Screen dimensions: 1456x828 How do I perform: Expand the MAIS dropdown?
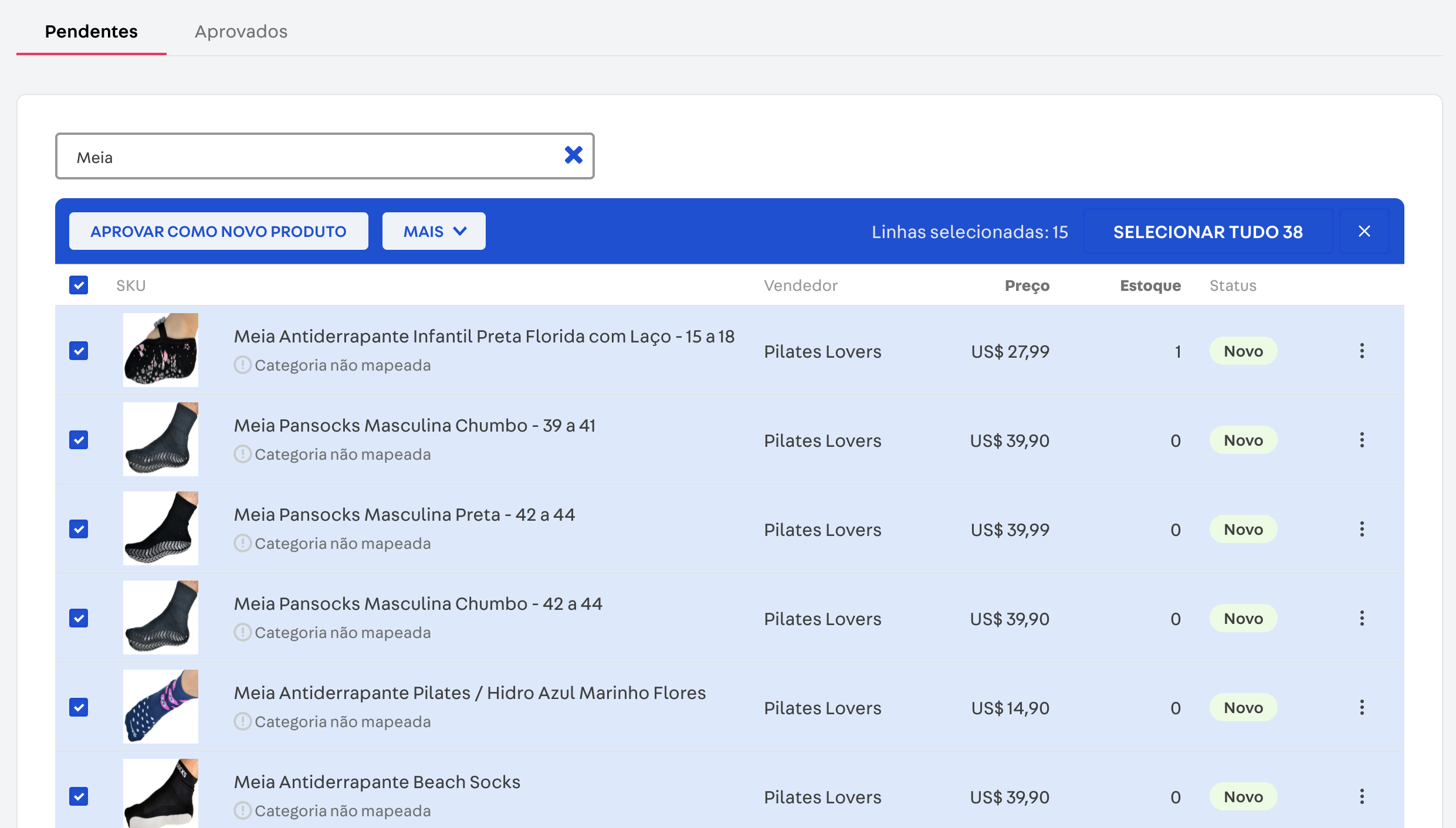click(434, 231)
